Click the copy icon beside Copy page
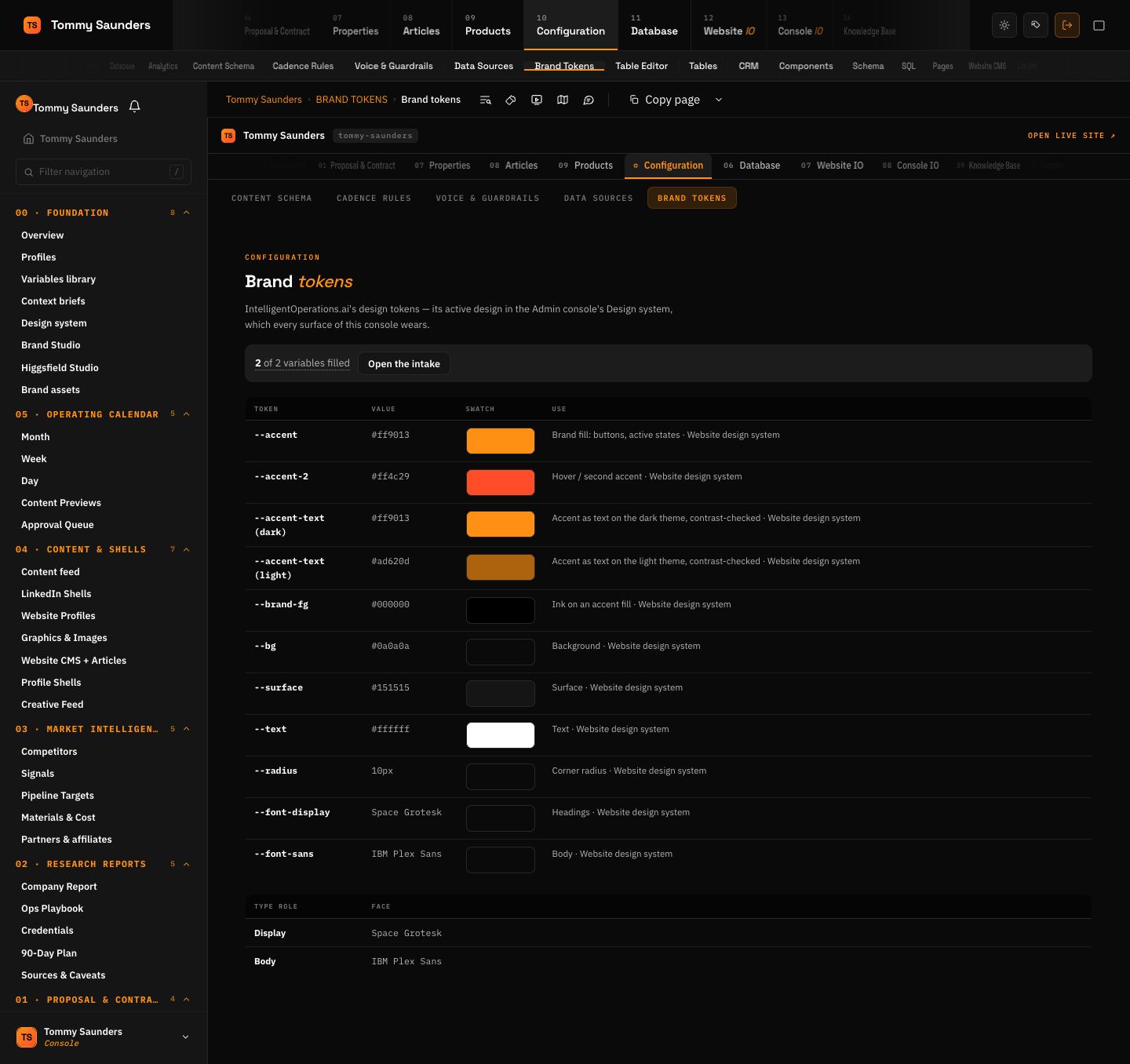This screenshot has height=1064, width=1130. (634, 100)
